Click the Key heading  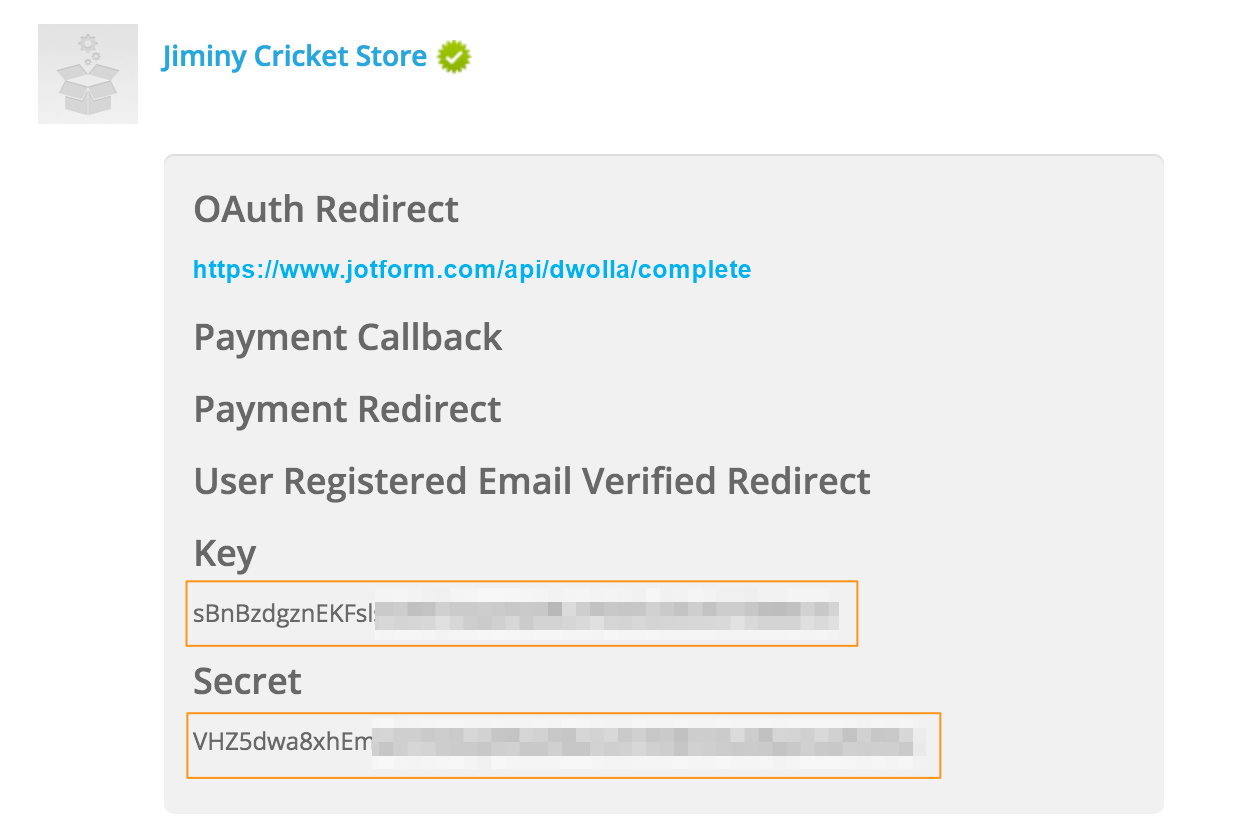pyautogui.click(x=225, y=553)
